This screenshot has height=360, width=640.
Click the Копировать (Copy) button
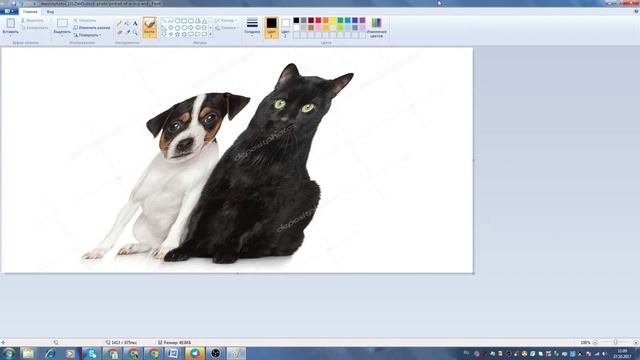(x=35, y=28)
